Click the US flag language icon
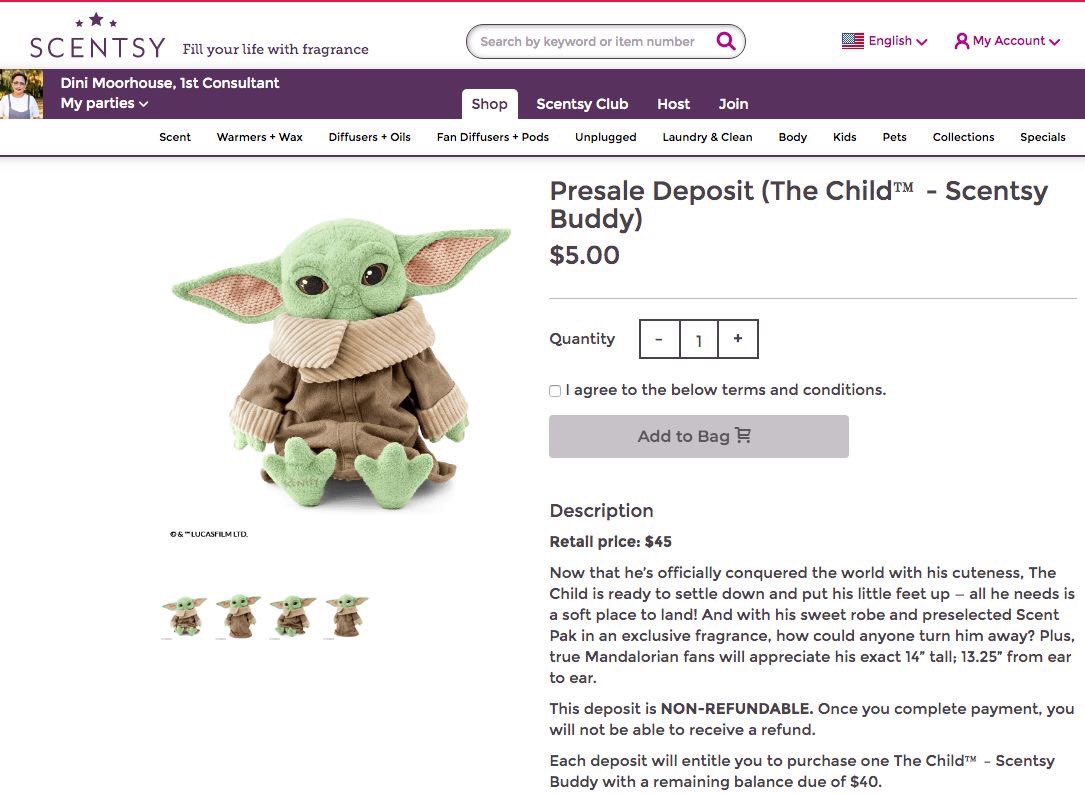The width and height of the screenshot is (1085, 794). 852,41
